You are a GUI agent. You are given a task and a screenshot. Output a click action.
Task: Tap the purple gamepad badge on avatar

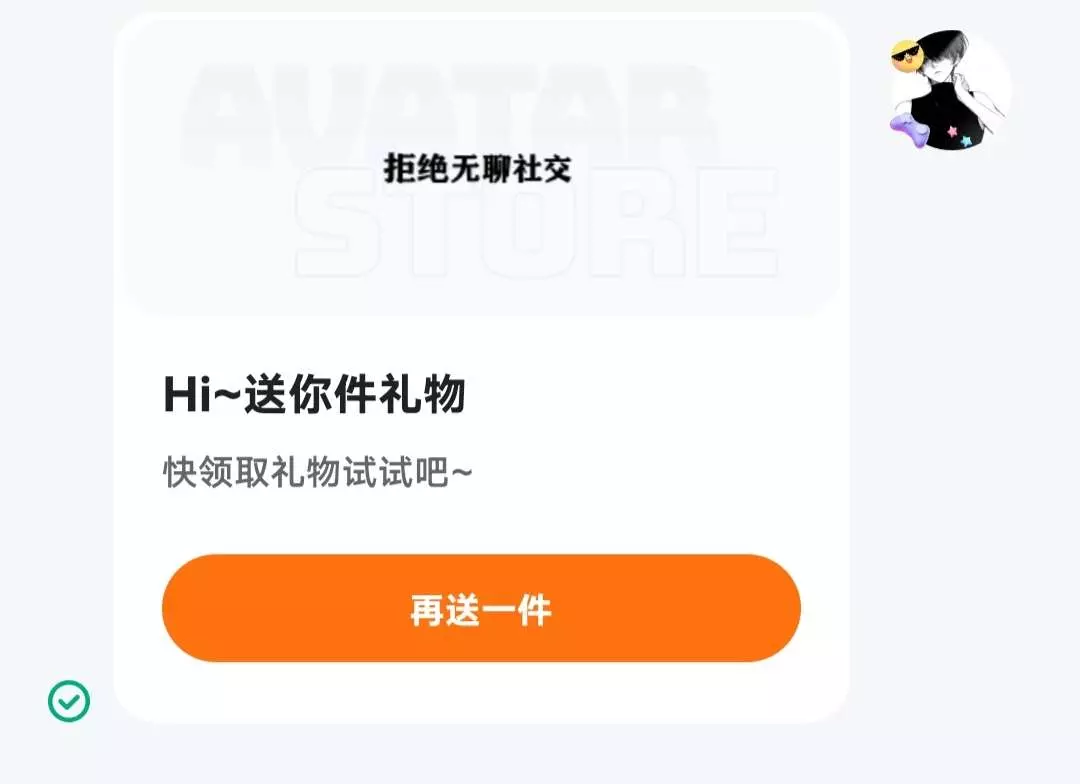point(909,132)
